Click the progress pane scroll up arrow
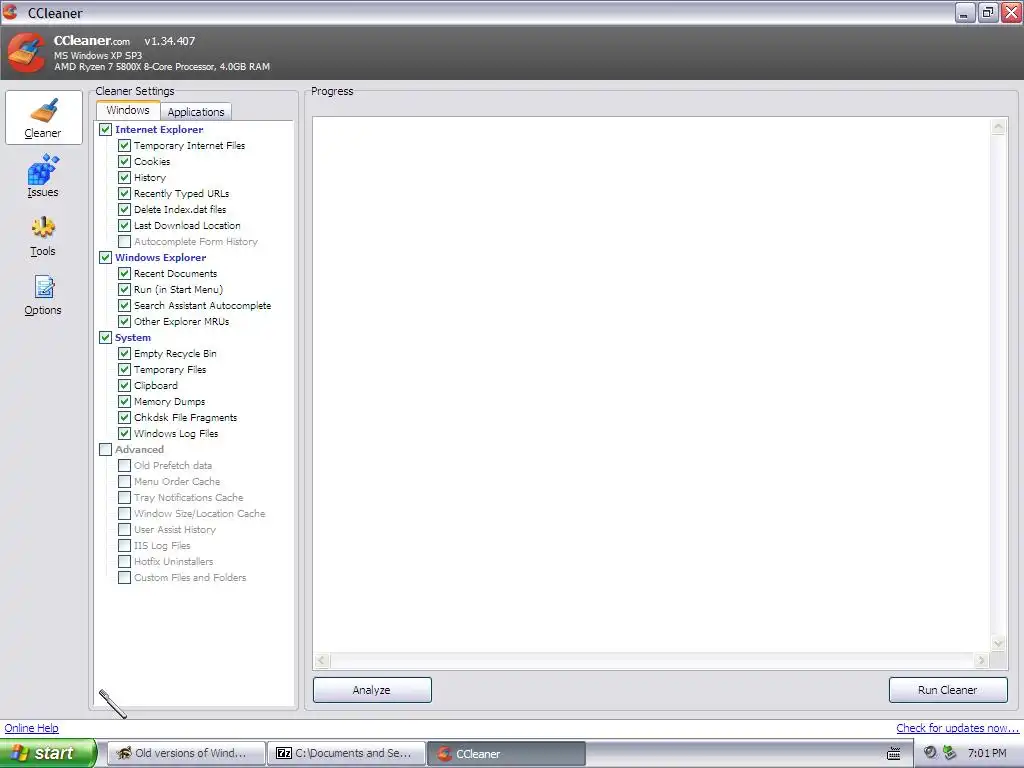 [x=998, y=127]
